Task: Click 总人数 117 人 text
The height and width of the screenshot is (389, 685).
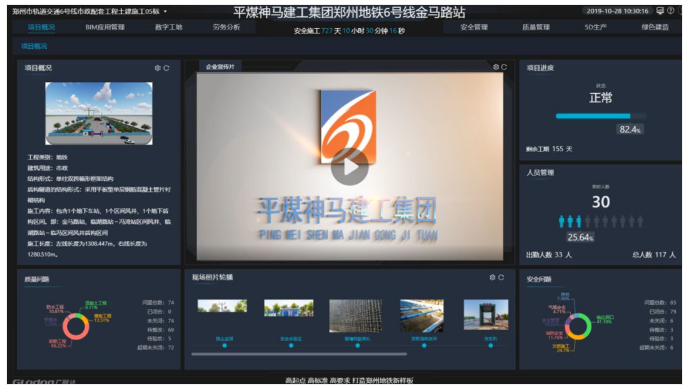Action: click(654, 255)
